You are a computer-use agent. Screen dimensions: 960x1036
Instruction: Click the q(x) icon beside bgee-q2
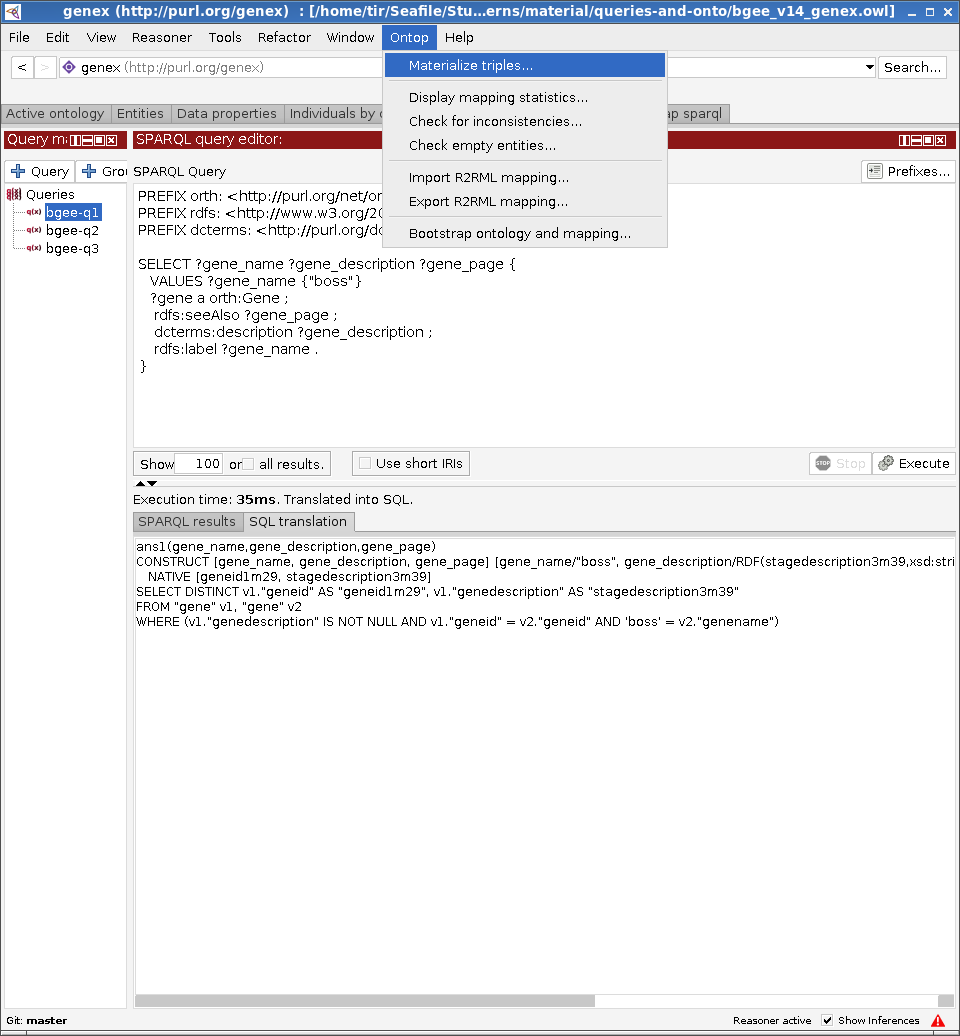(x=34, y=230)
